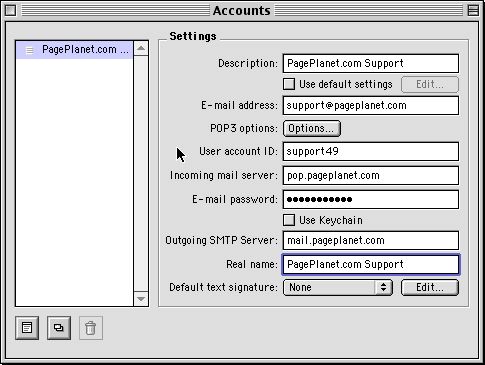485x365 pixels.
Task: Enable the Use default settings checkbox
Action: click(x=289, y=84)
